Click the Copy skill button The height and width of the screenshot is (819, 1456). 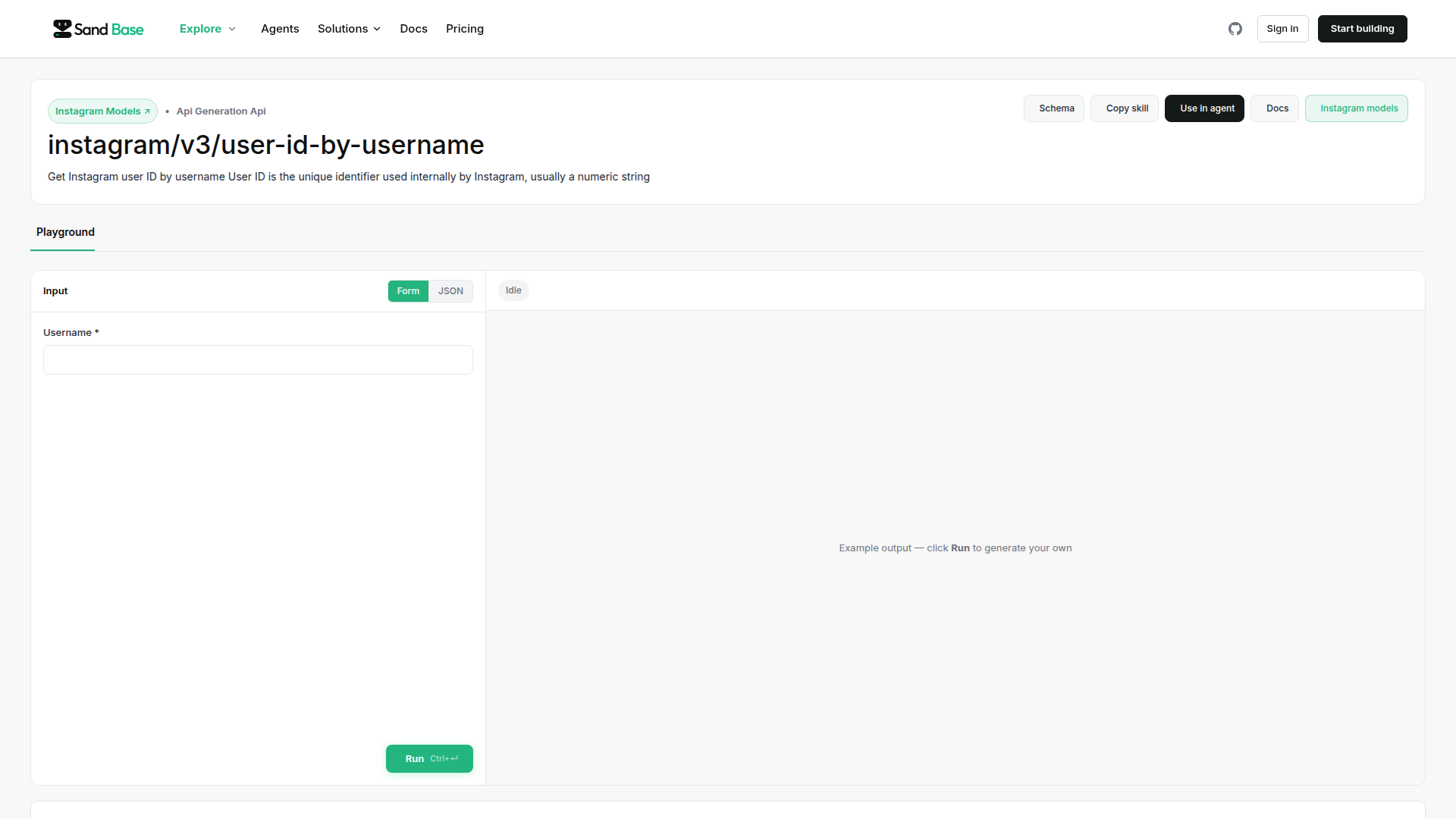tap(1125, 108)
